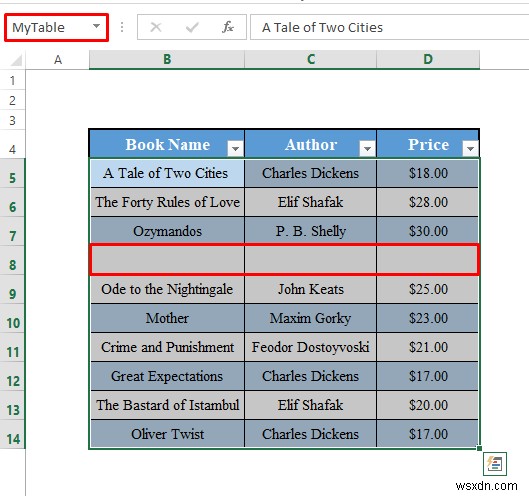This screenshot has width=529, height=496.
Task: Click the Insert Function fx icon
Action: click(228, 27)
